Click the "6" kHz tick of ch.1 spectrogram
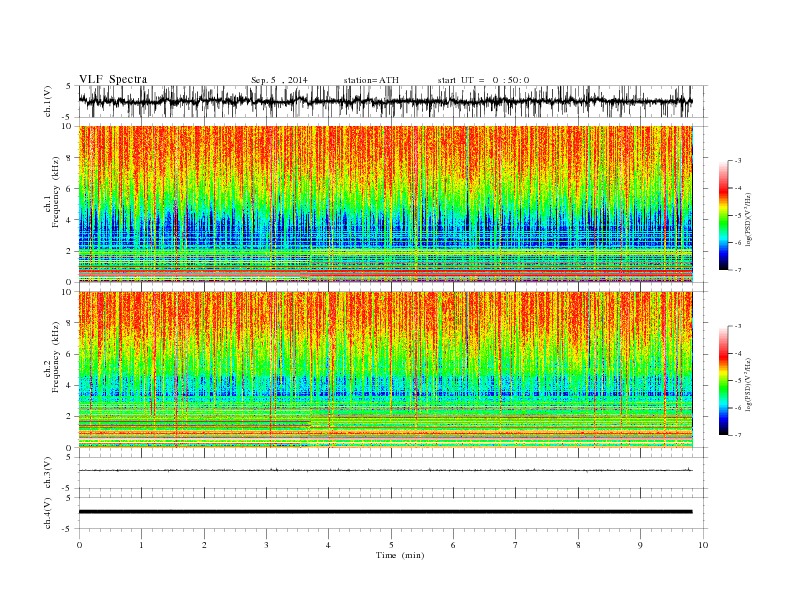The height and width of the screenshot is (612, 792). click(x=70, y=189)
